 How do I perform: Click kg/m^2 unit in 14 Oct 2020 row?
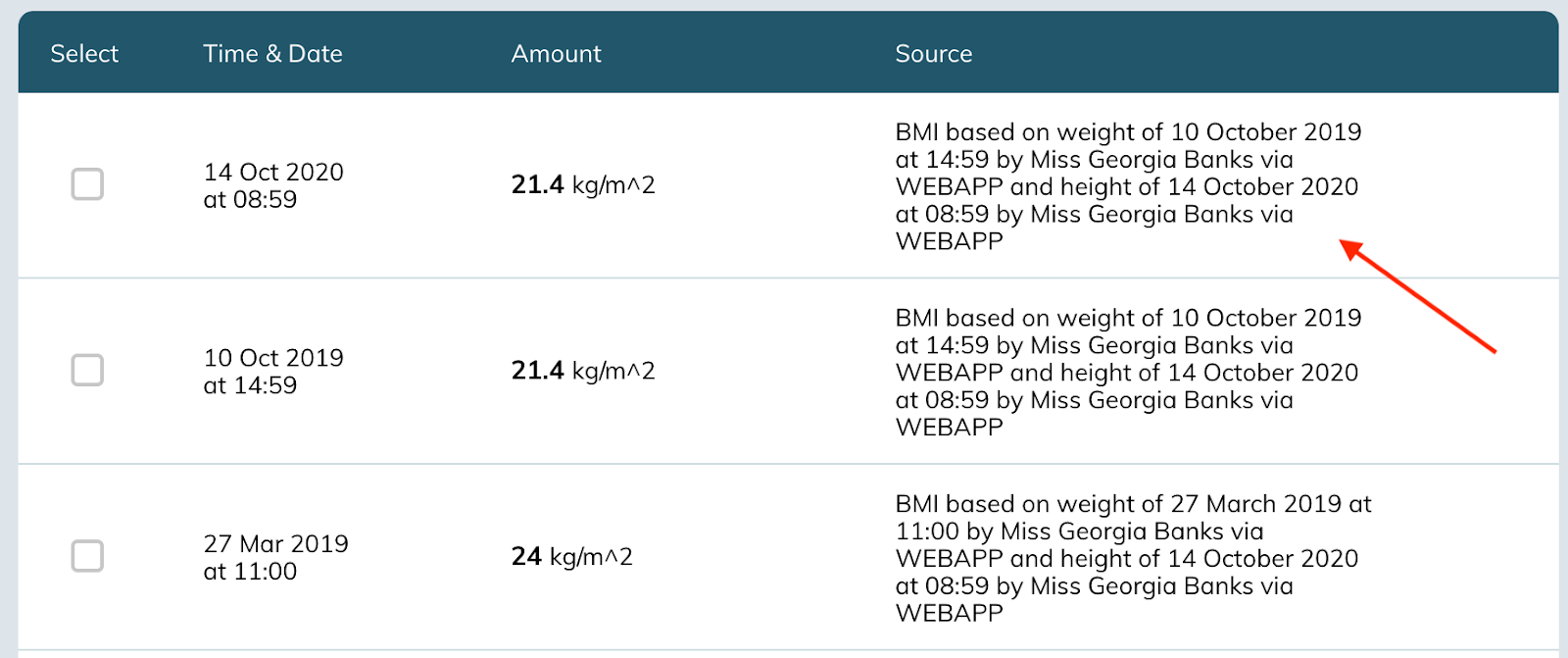[613, 184]
